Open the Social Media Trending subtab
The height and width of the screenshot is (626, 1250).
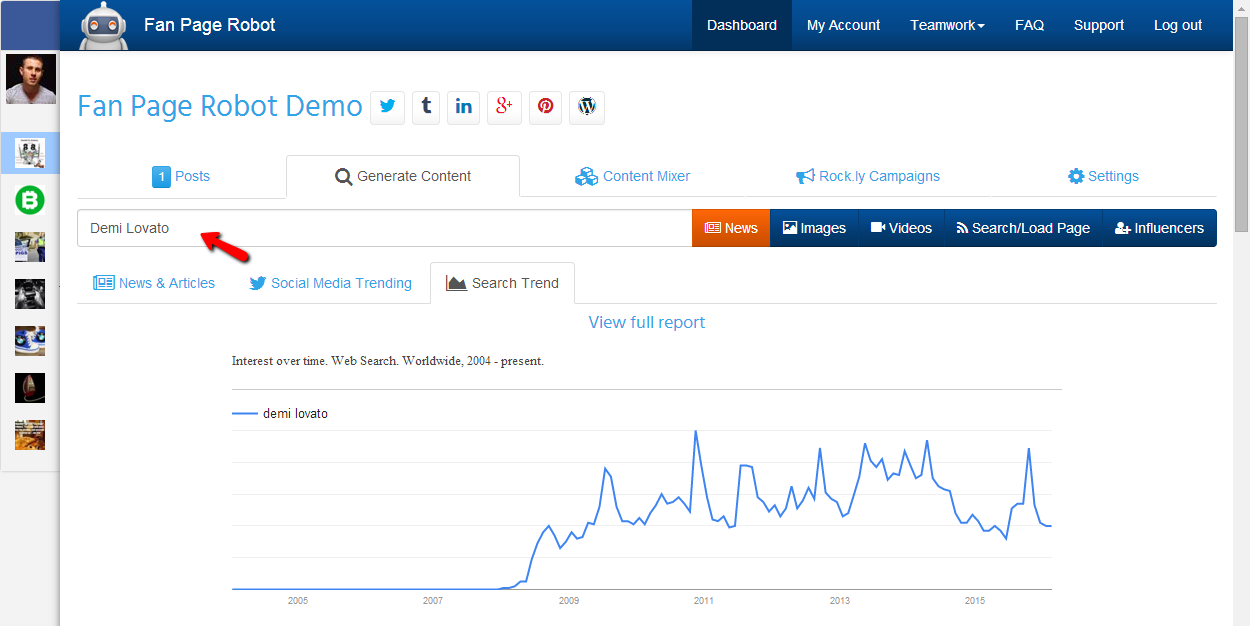click(x=330, y=283)
